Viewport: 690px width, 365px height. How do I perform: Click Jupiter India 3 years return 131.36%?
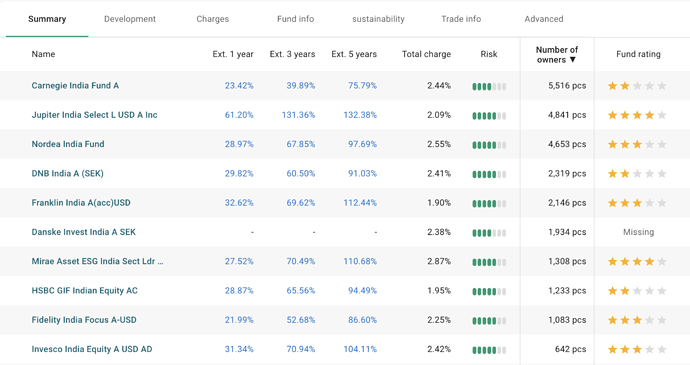[x=298, y=115]
